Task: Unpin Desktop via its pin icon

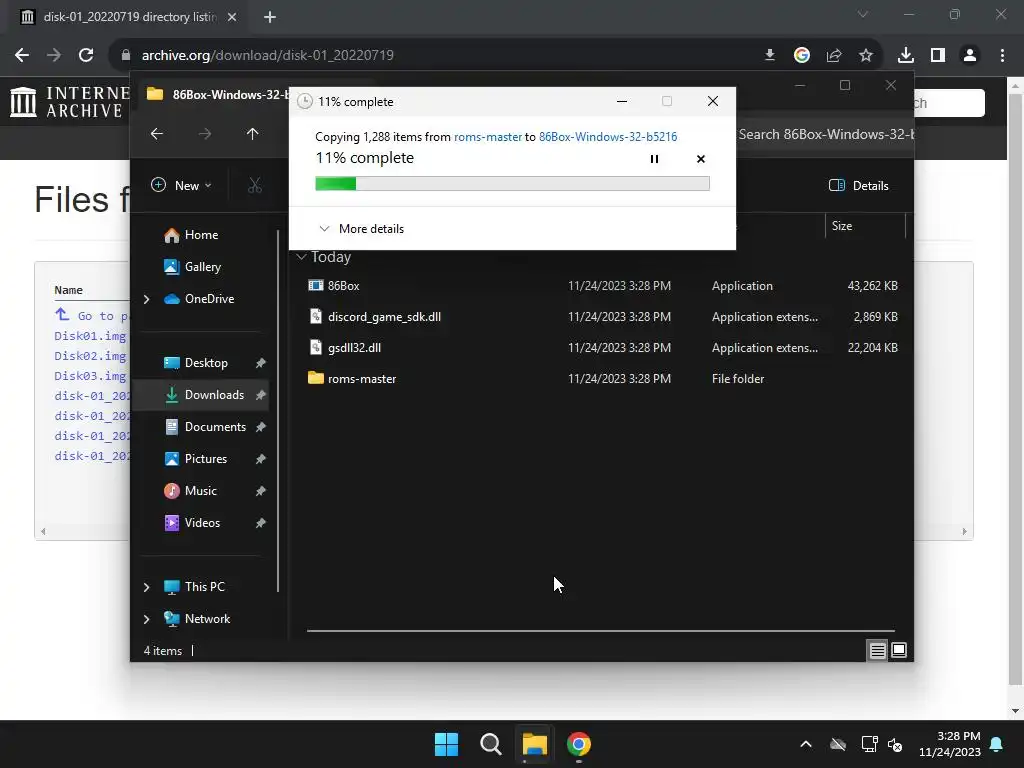Action: tap(261, 363)
